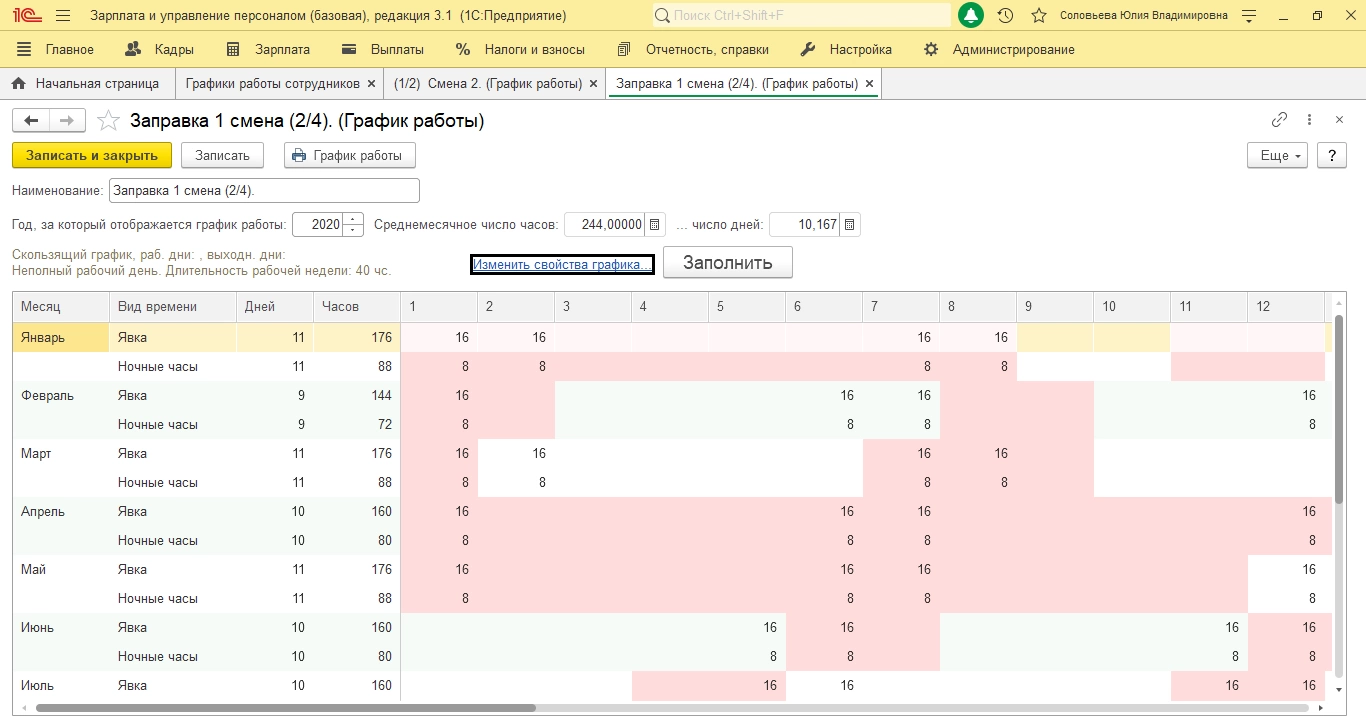This screenshot has width=1366, height=728.
Task: Open the Администрирование section
Action: click(999, 49)
